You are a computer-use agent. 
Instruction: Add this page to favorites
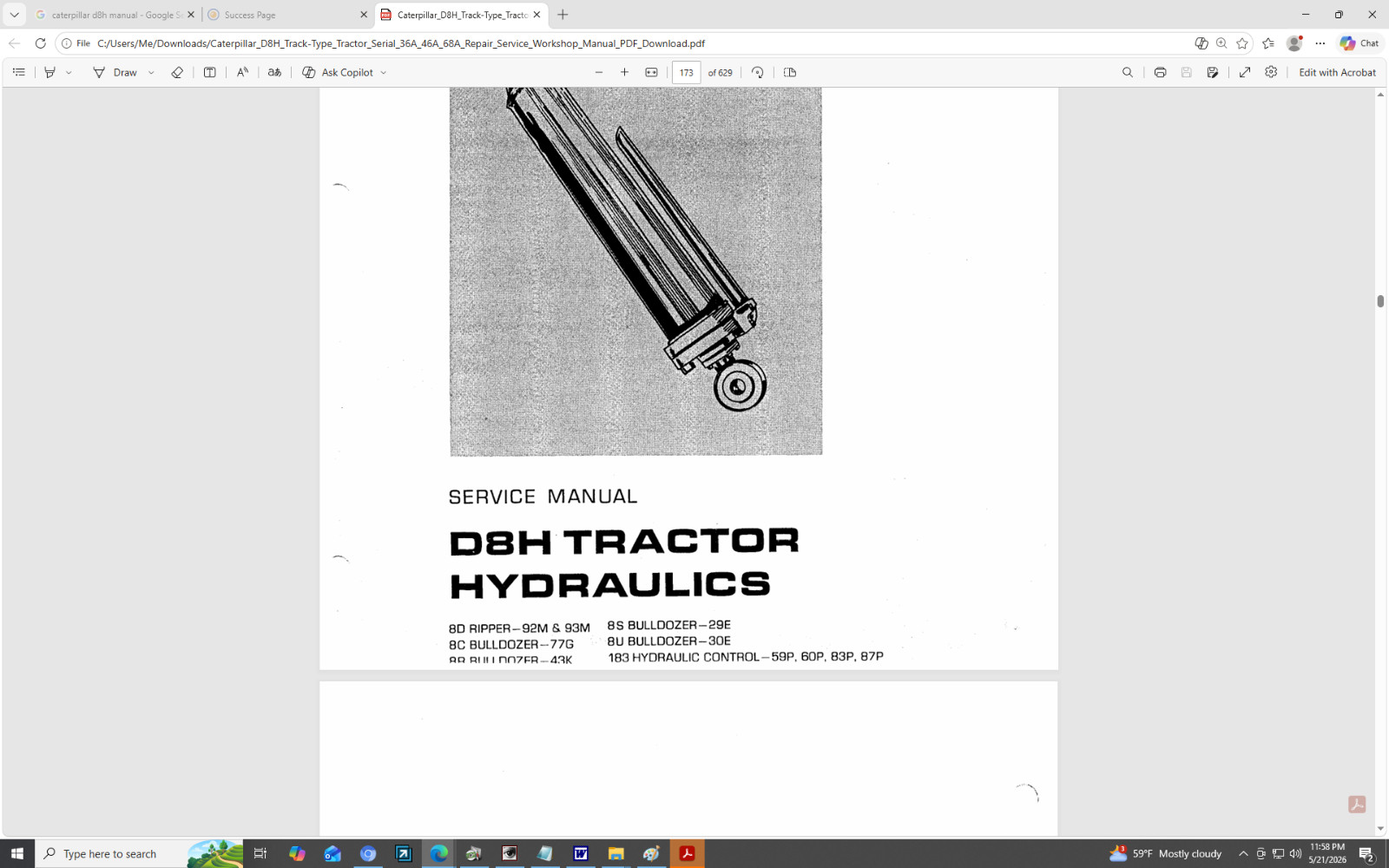pyautogui.click(x=1242, y=43)
